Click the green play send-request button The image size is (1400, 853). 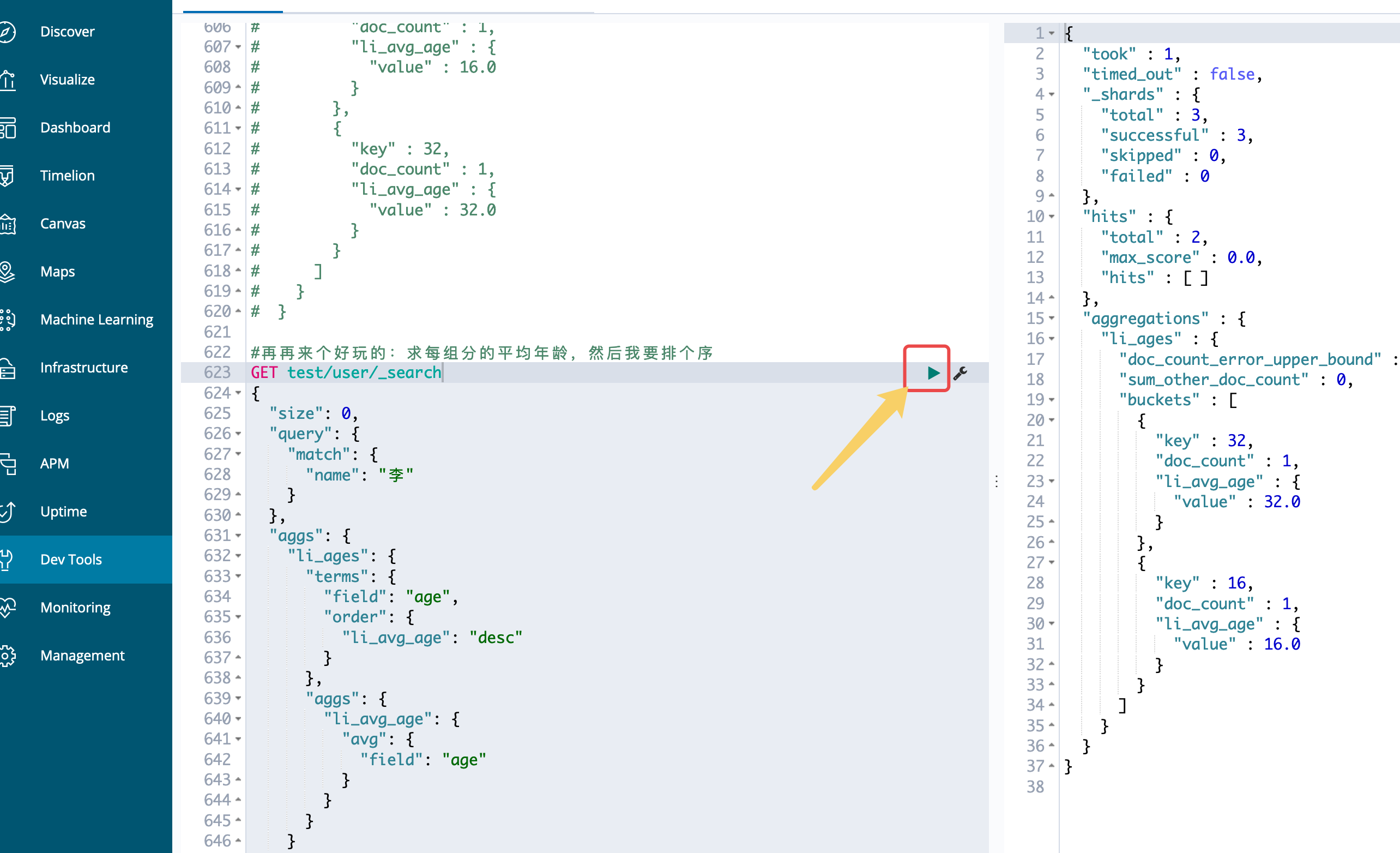pyautogui.click(x=933, y=373)
